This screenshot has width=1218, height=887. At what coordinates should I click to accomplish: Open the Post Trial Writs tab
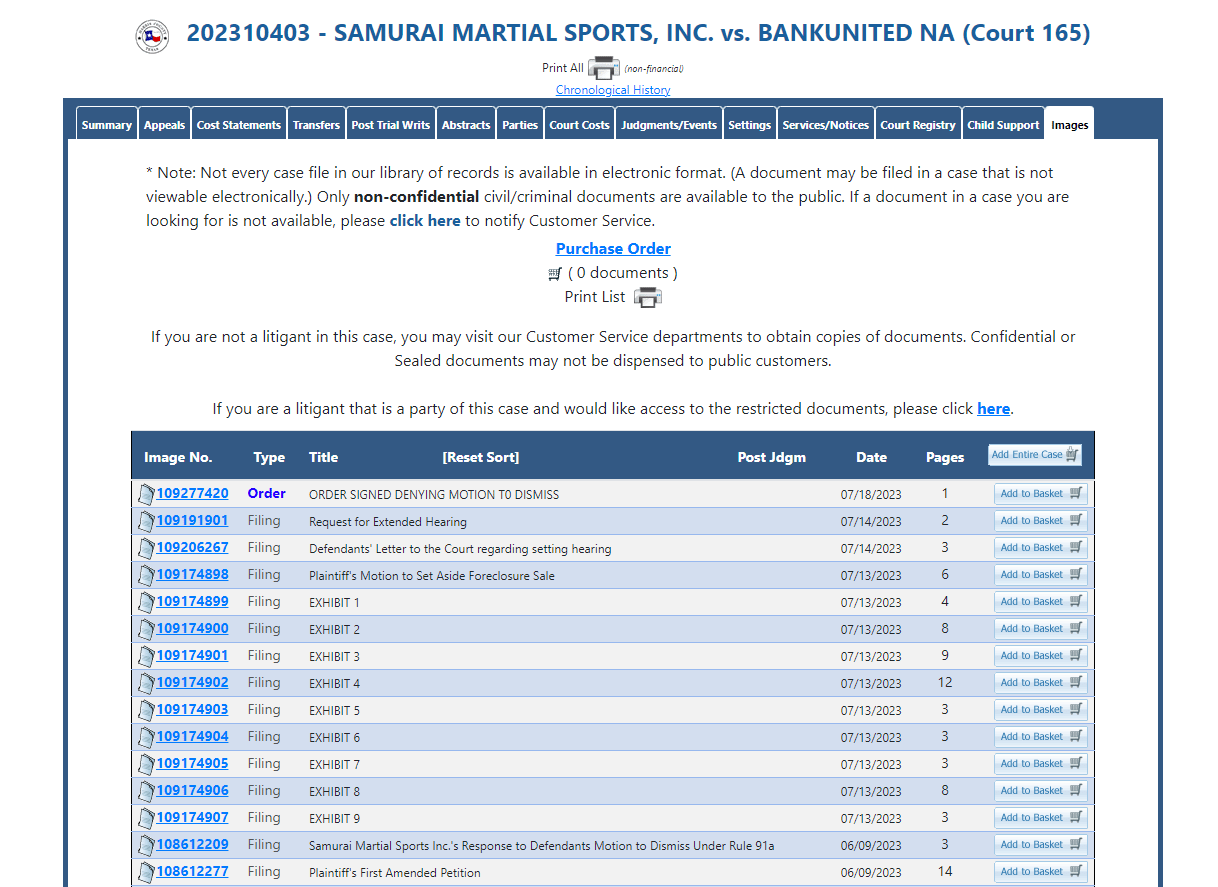pos(391,125)
